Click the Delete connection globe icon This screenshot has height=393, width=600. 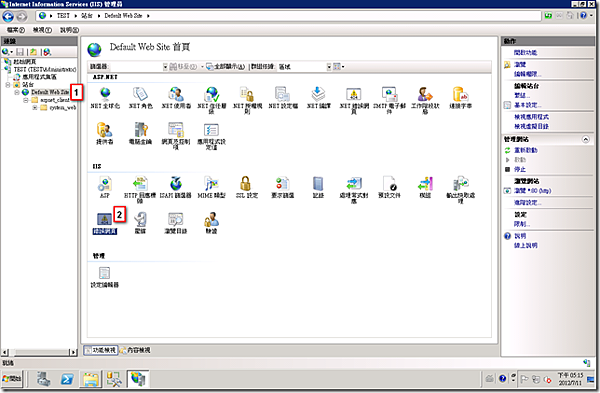[47, 52]
